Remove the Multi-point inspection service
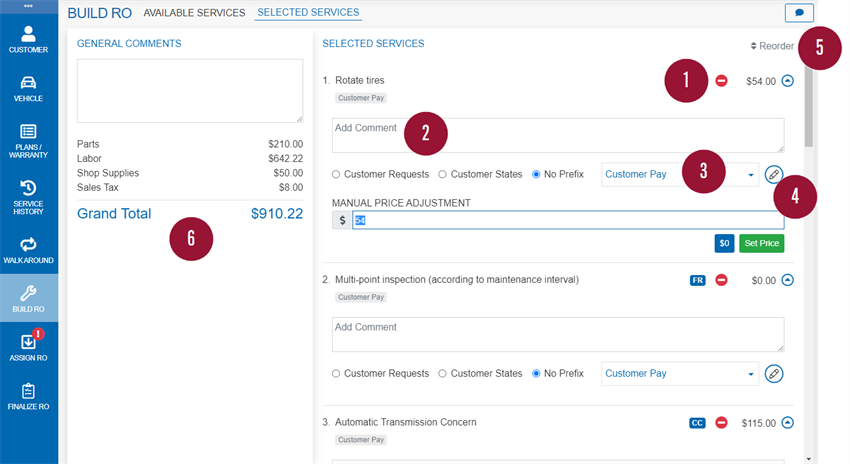The width and height of the screenshot is (850, 464). pyautogui.click(x=721, y=280)
